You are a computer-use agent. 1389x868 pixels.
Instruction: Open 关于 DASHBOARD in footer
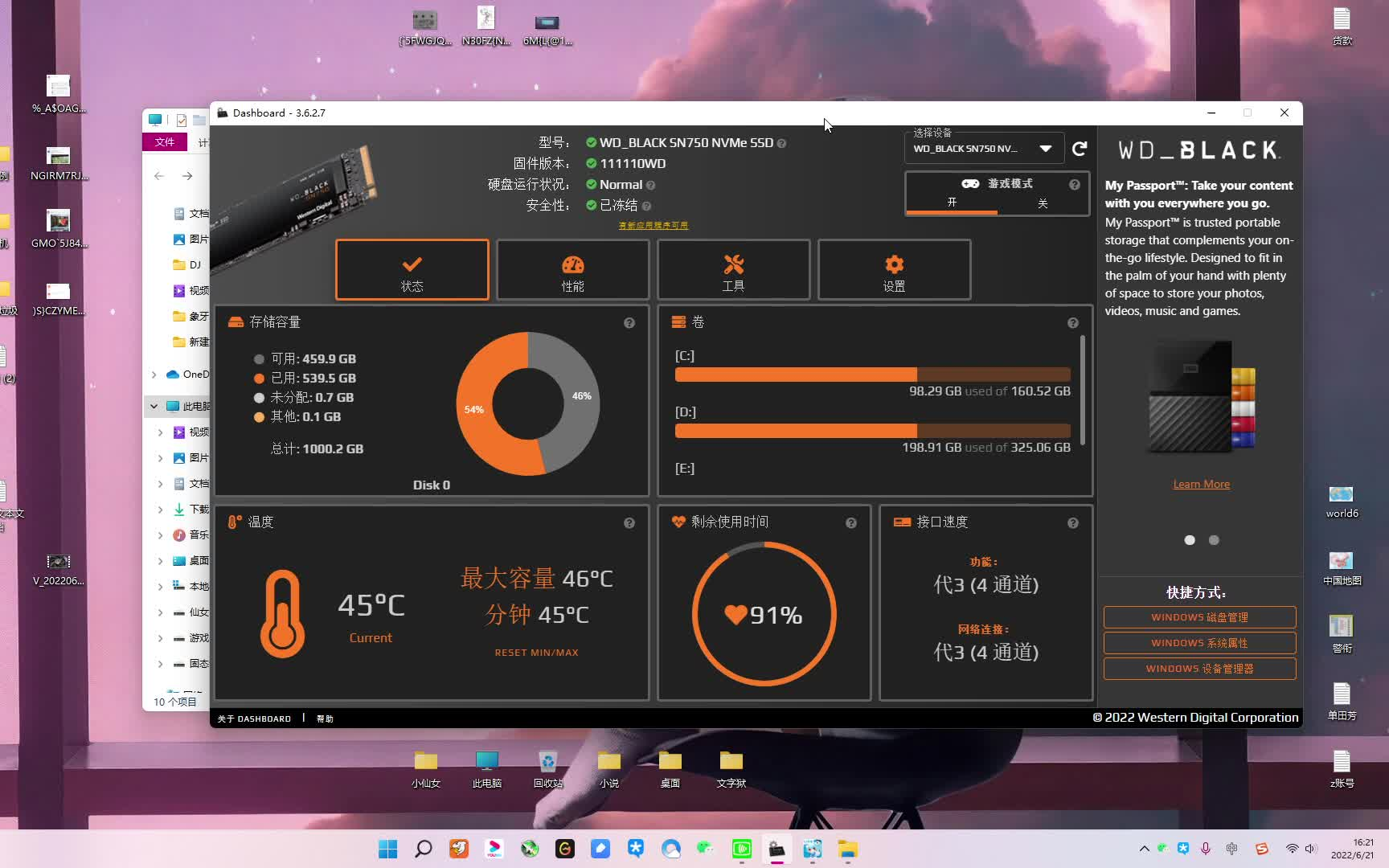tap(254, 719)
